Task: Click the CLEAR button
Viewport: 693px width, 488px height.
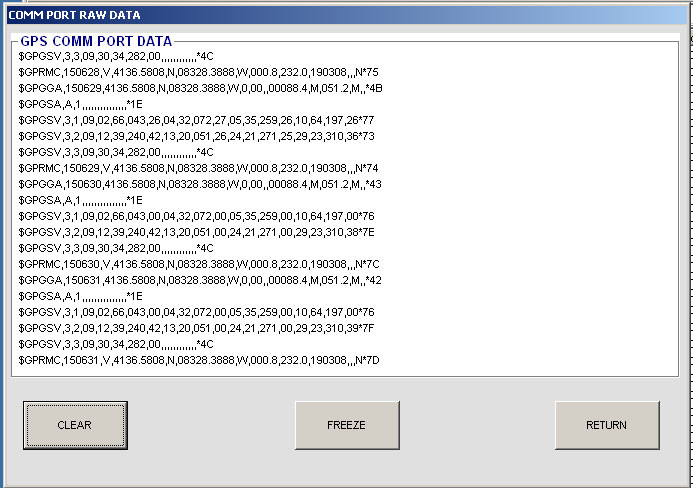Action: [x=75, y=425]
